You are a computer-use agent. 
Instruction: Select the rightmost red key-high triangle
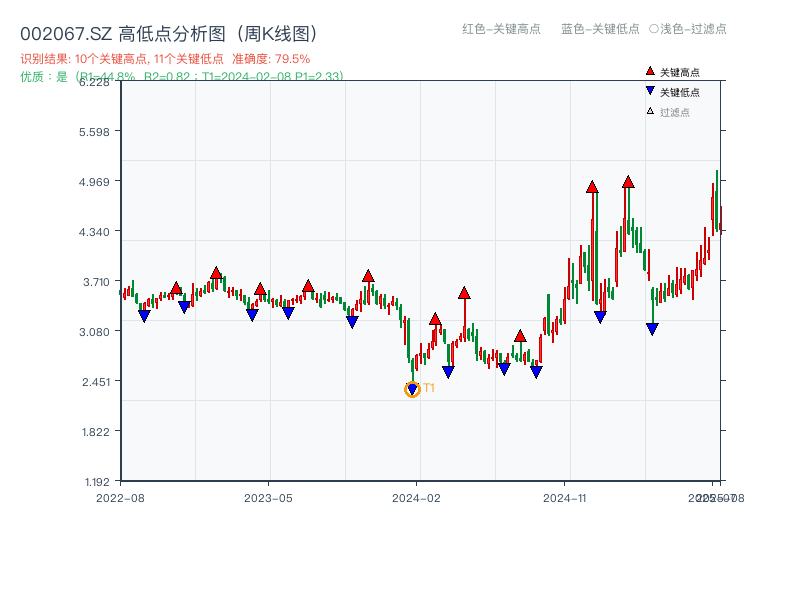click(628, 182)
